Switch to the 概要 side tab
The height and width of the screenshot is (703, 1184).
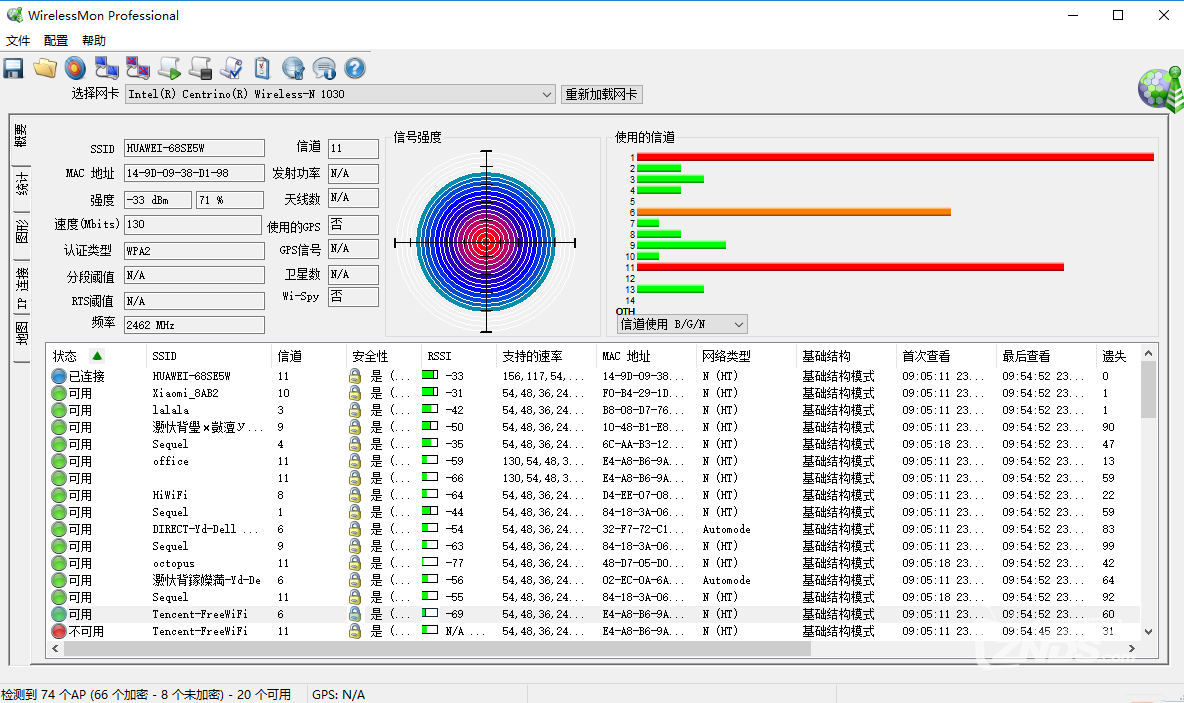pos(21,135)
